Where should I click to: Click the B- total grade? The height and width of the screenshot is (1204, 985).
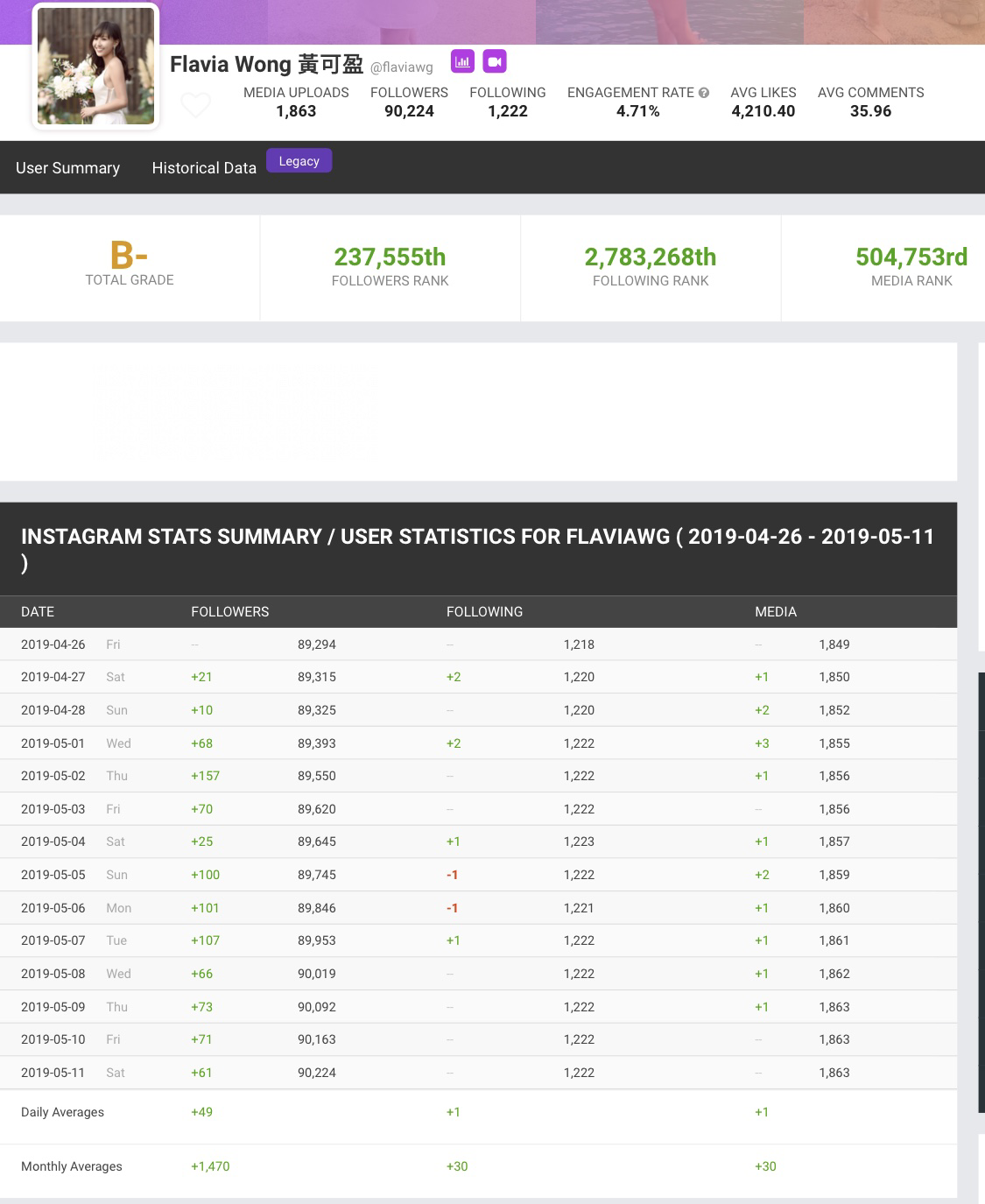click(129, 257)
